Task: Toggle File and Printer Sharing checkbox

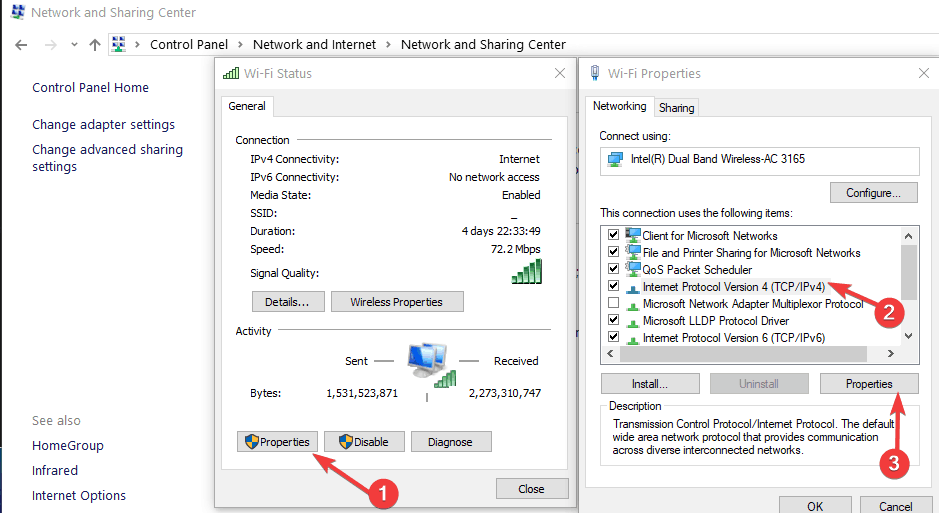Action: click(x=613, y=251)
